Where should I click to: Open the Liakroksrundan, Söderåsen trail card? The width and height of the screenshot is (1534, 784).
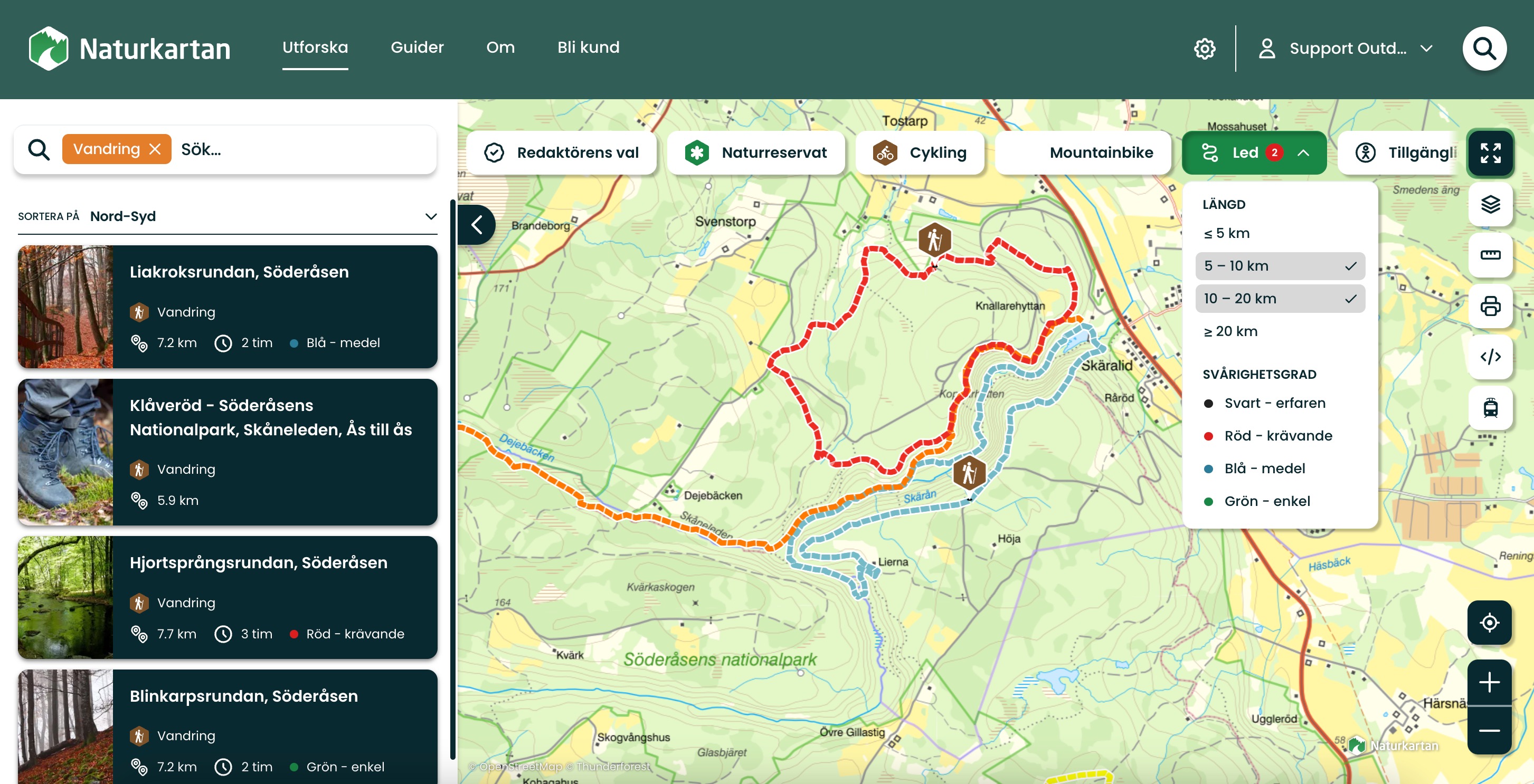228,307
